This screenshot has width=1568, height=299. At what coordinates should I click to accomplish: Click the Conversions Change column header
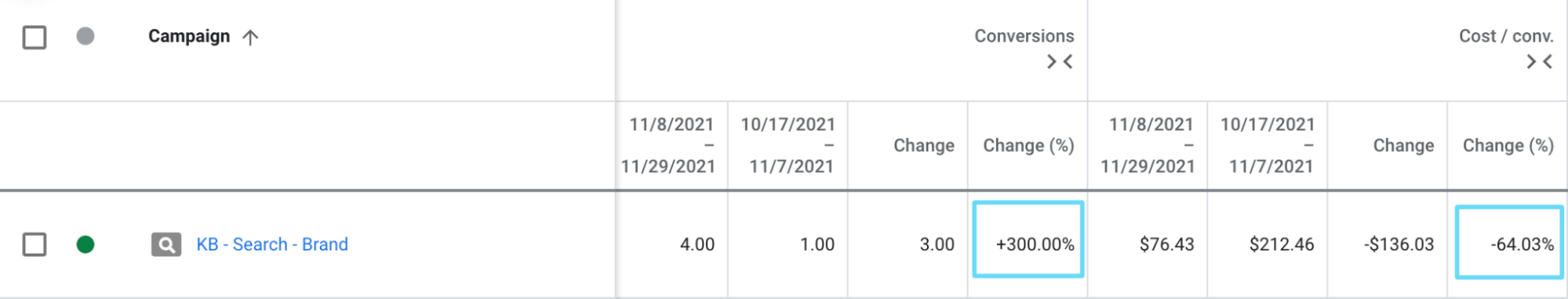(x=924, y=146)
